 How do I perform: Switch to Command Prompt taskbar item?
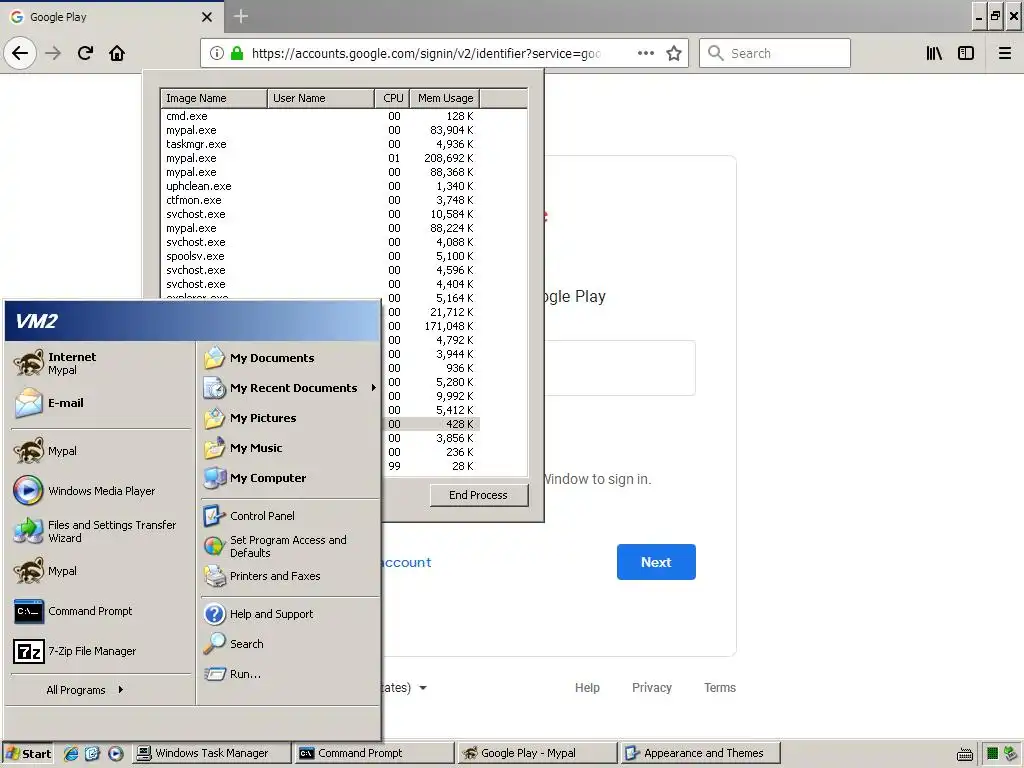(374, 754)
